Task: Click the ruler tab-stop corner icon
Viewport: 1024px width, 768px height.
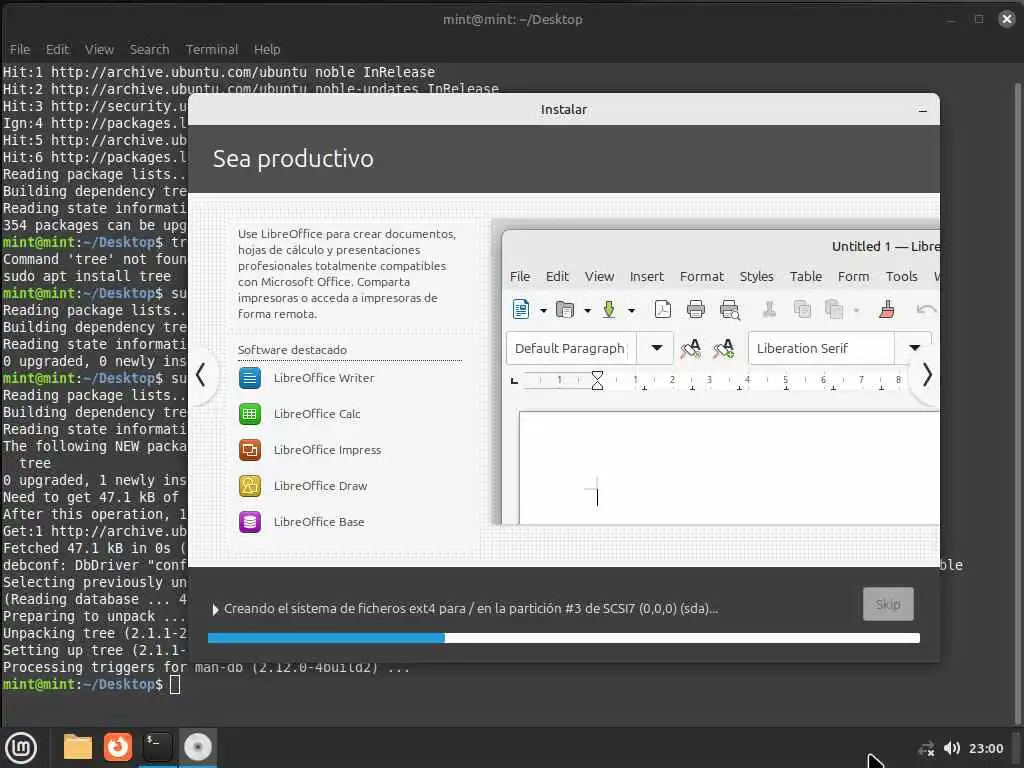Action: pos(515,381)
